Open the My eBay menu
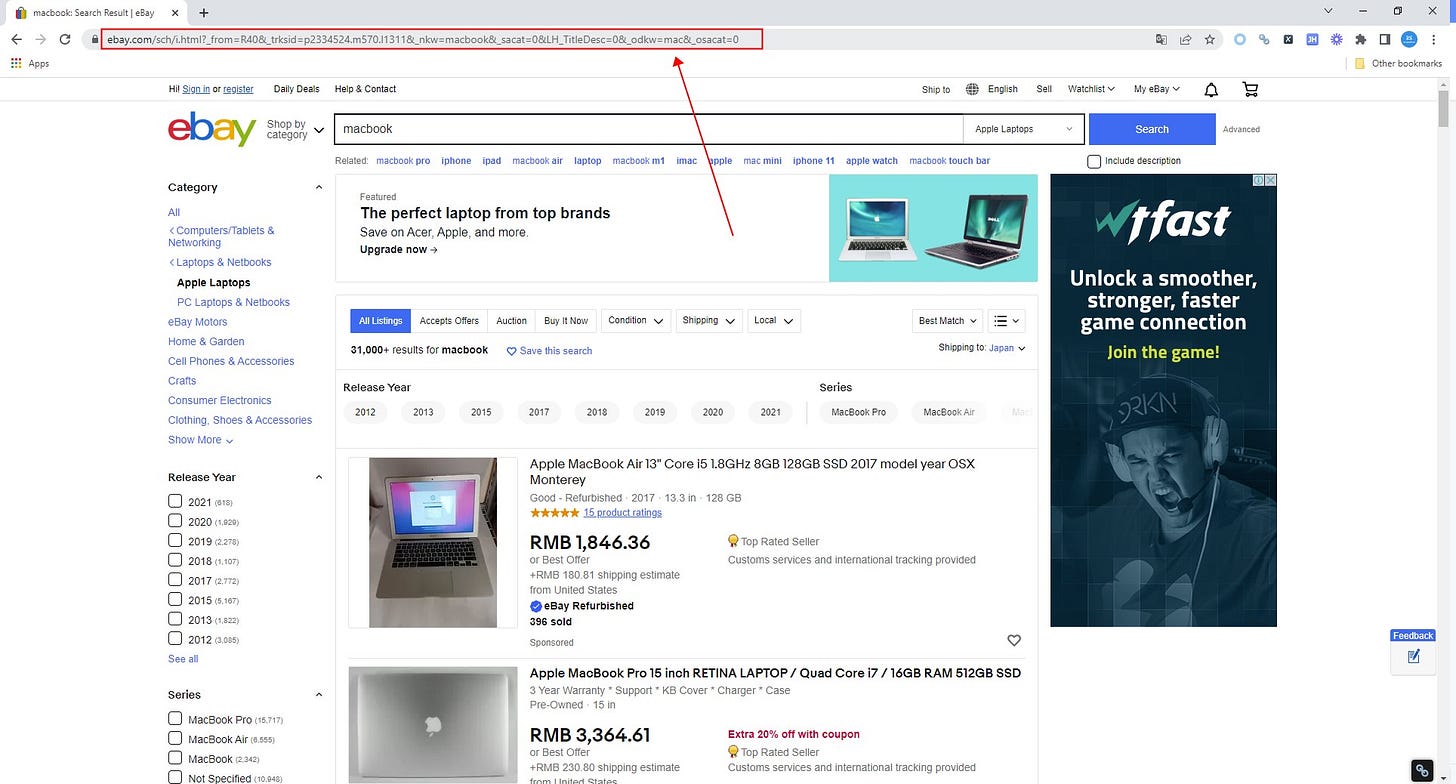Image resolution: width=1456 pixels, height=784 pixels. [1157, 89]
